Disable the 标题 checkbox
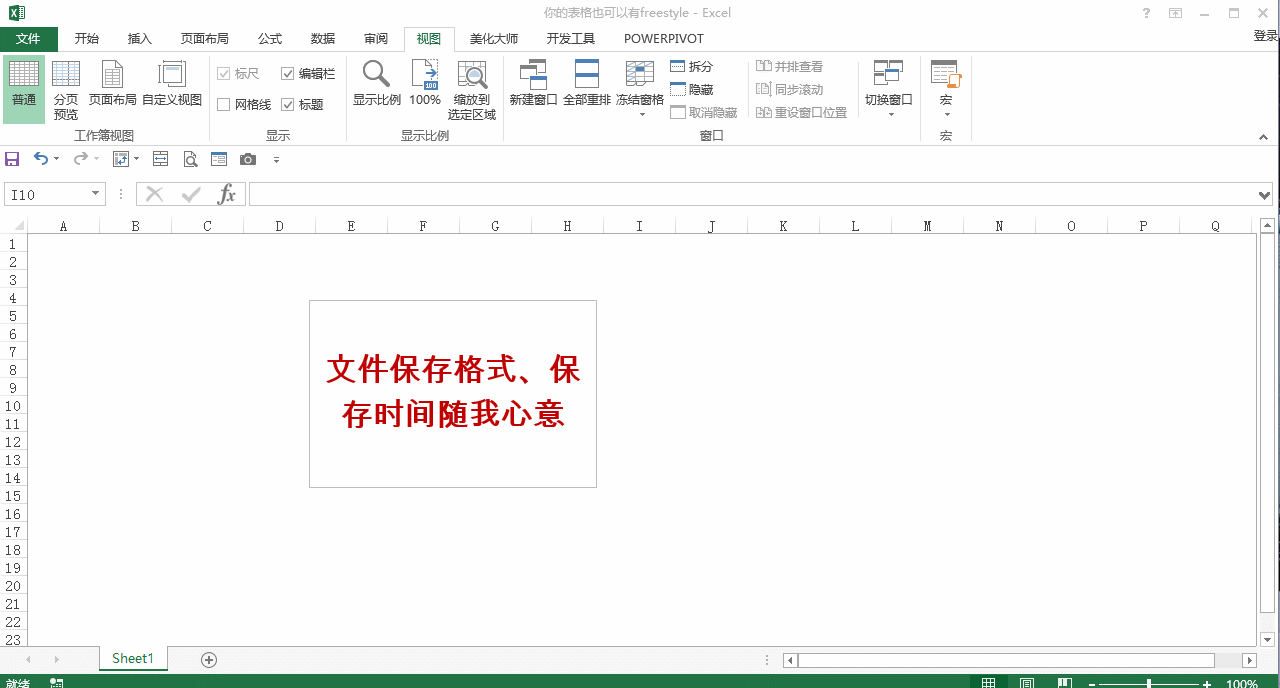The width and height of the screenshot is (1280, 688). [x=287, y=104]
